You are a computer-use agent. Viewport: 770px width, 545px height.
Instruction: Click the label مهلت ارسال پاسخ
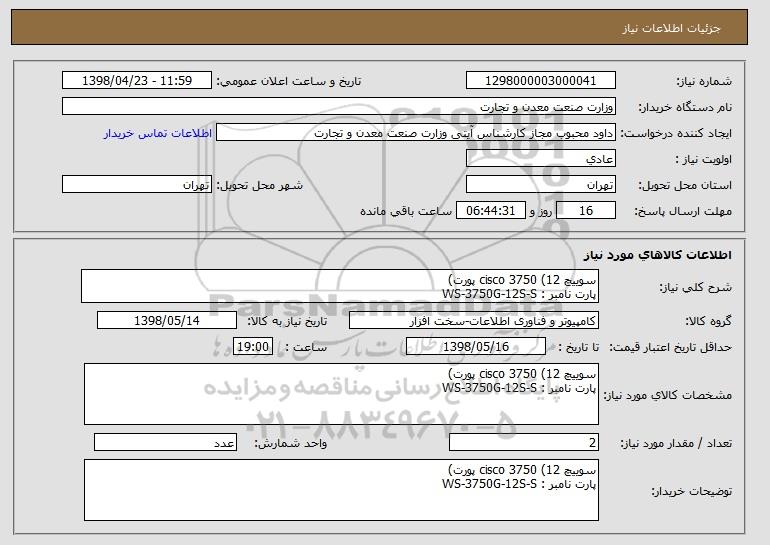pos(683,211)
